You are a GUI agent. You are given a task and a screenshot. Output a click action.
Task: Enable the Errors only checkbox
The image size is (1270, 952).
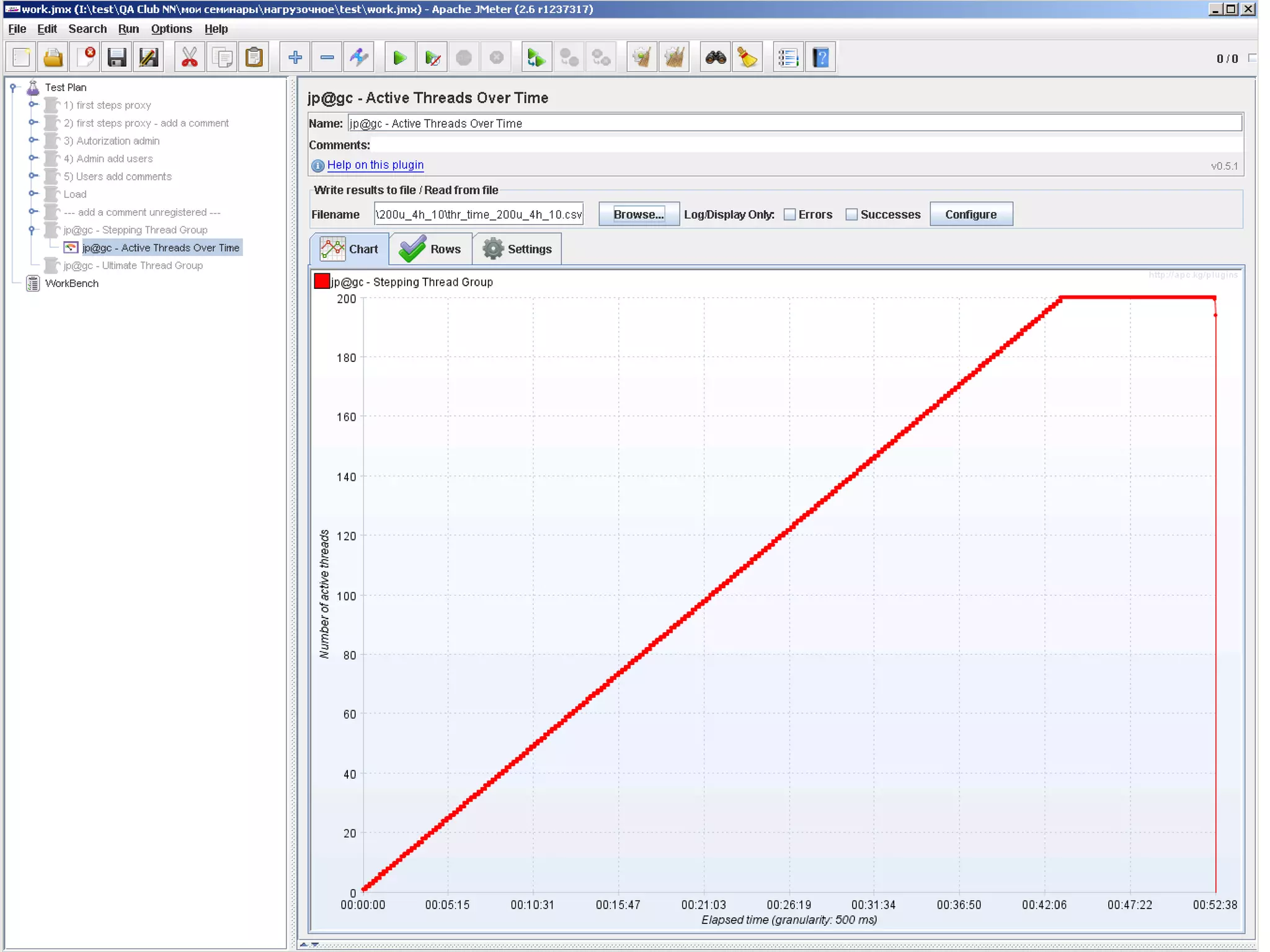click(789, 214)
